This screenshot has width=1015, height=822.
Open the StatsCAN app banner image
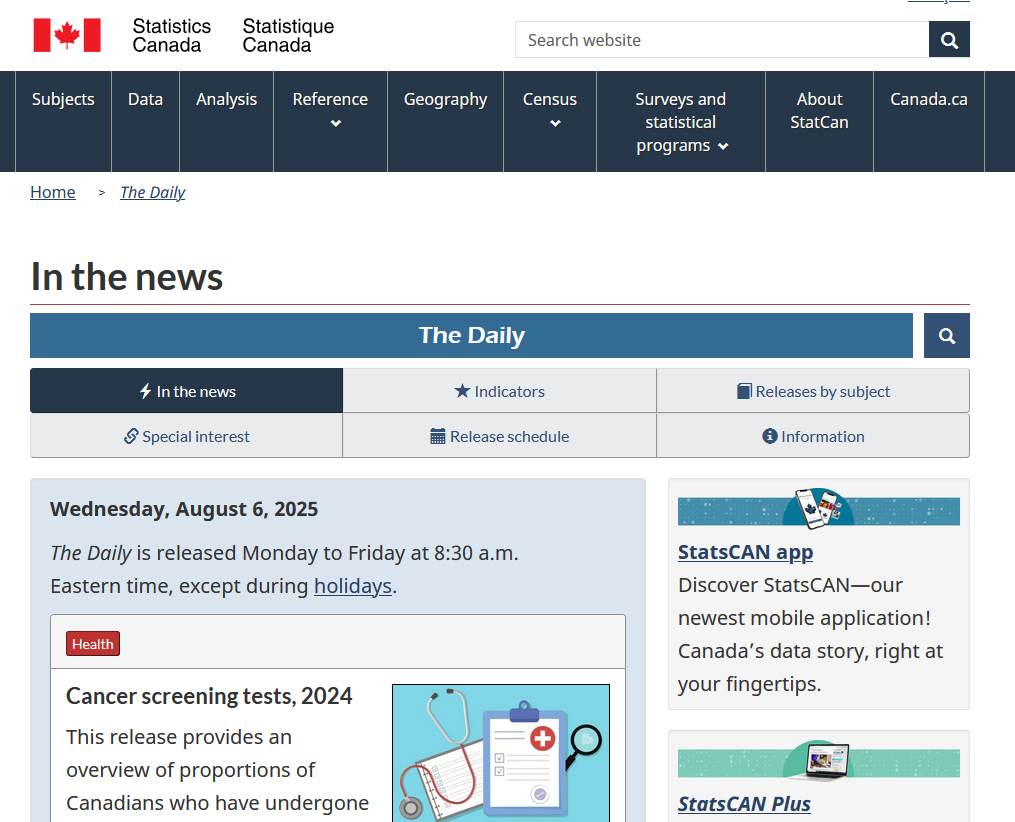click(x=819, y=508)
